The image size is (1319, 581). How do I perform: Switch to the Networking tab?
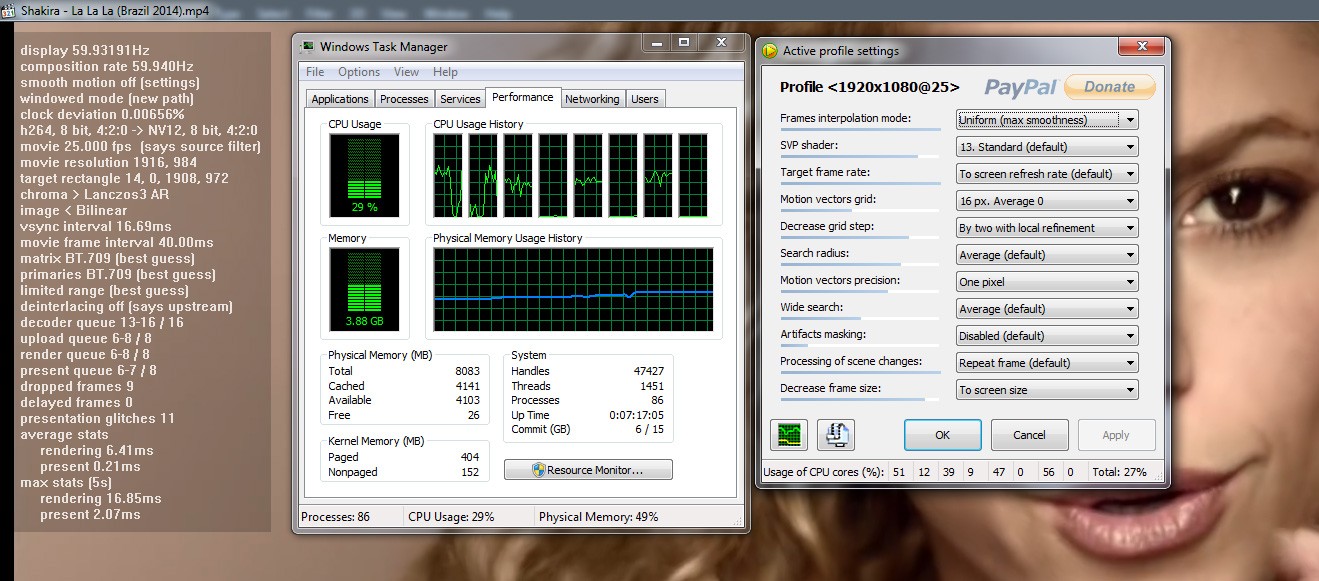592,99
